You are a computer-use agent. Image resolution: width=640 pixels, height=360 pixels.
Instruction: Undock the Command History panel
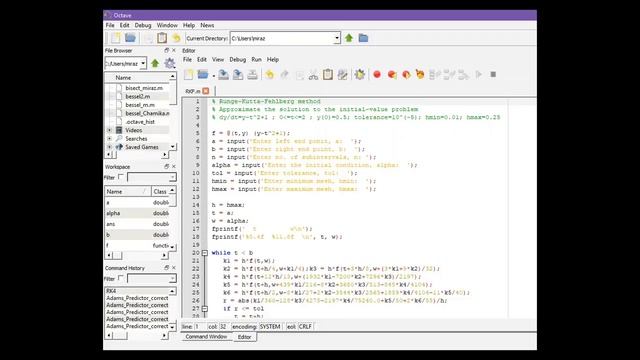(x=167, y=268)
